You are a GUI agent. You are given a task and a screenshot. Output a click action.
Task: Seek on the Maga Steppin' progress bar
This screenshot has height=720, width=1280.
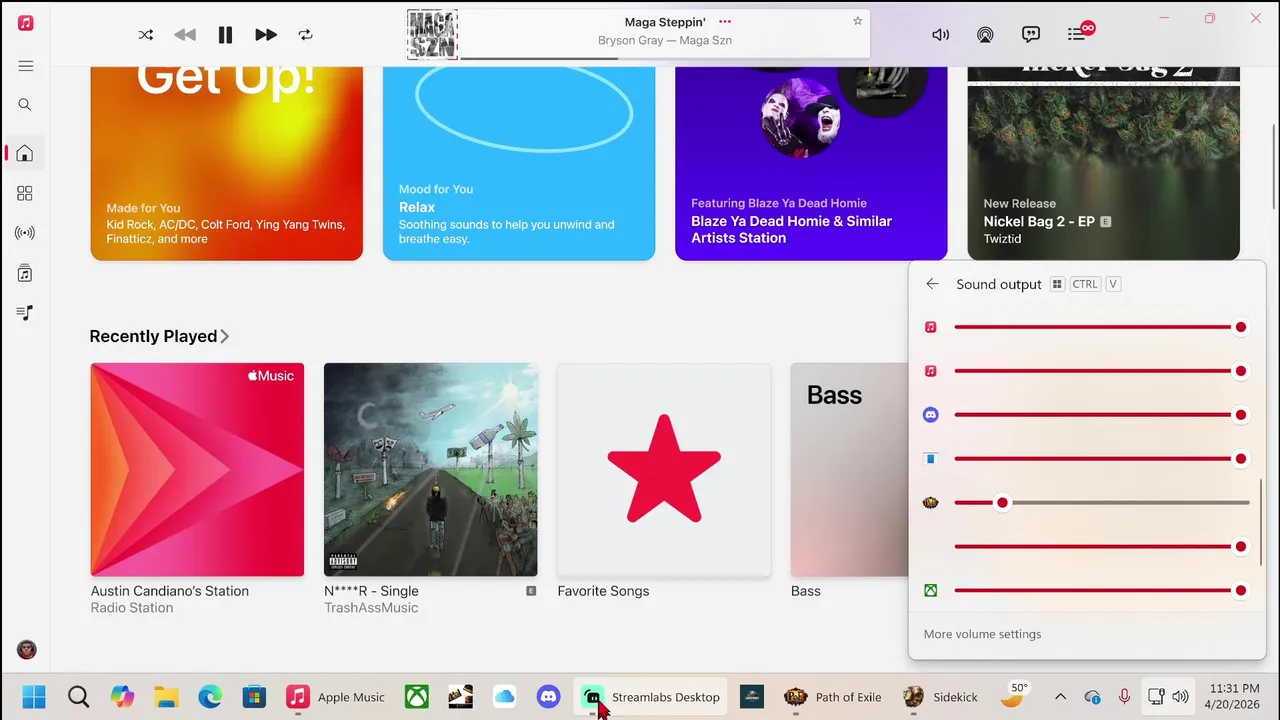664,58
